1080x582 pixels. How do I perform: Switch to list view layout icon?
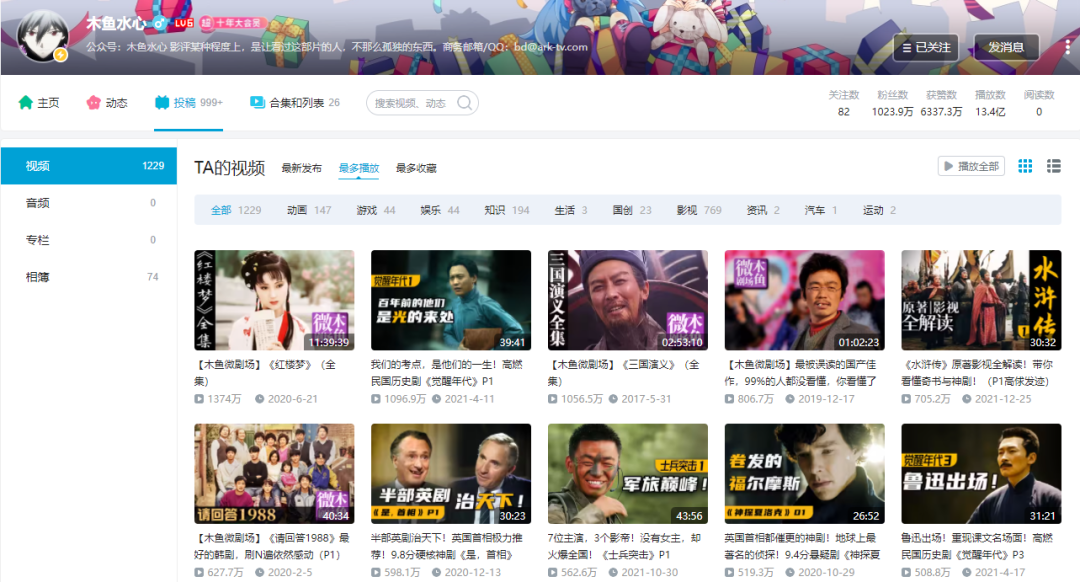(x=1053, y=166)
